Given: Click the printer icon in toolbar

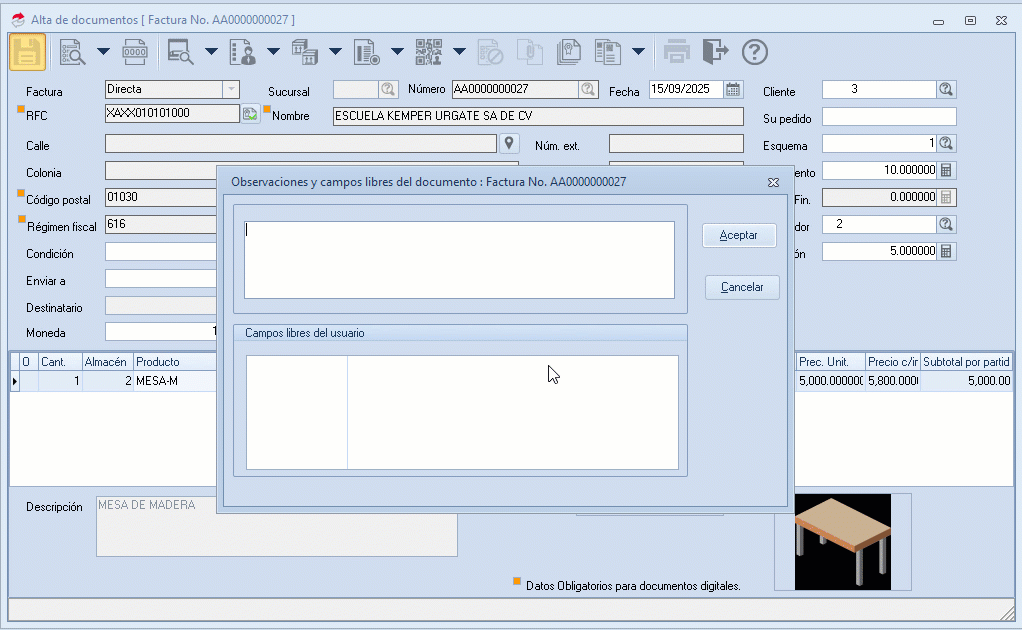Looking at the screenshot, I should click(x=677, y=52).
